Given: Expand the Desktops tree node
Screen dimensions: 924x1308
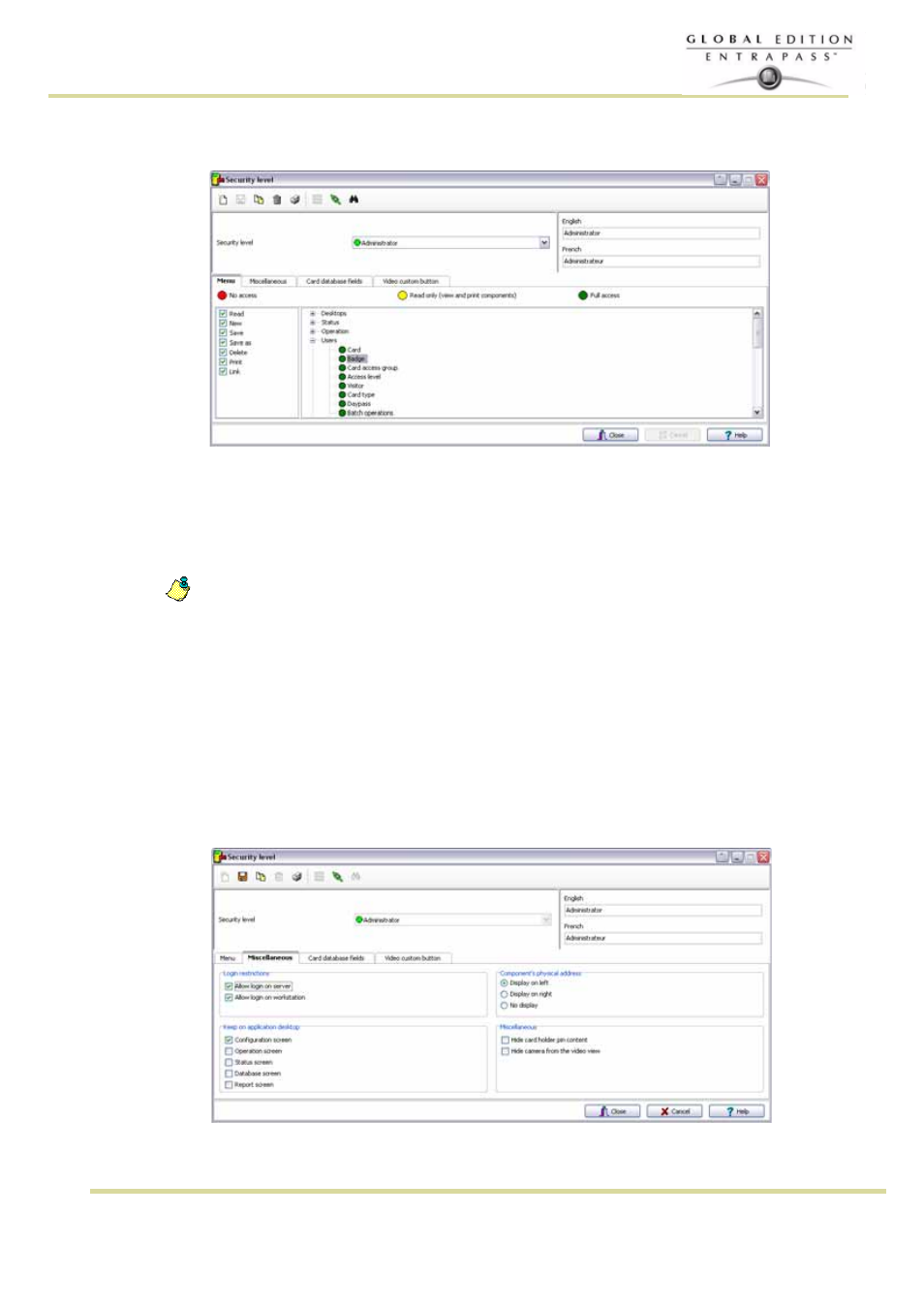Looking at the screenshot, I should pyautogui.click(x=313, y=314).
